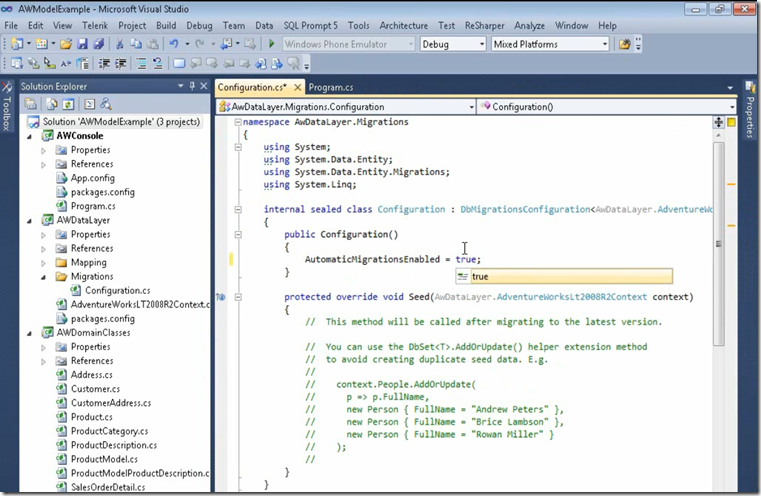The width and height of the screenshot is (761, 496).
Task: Click the Uncomment Selected Lines icon
Action: click(157, 63)
